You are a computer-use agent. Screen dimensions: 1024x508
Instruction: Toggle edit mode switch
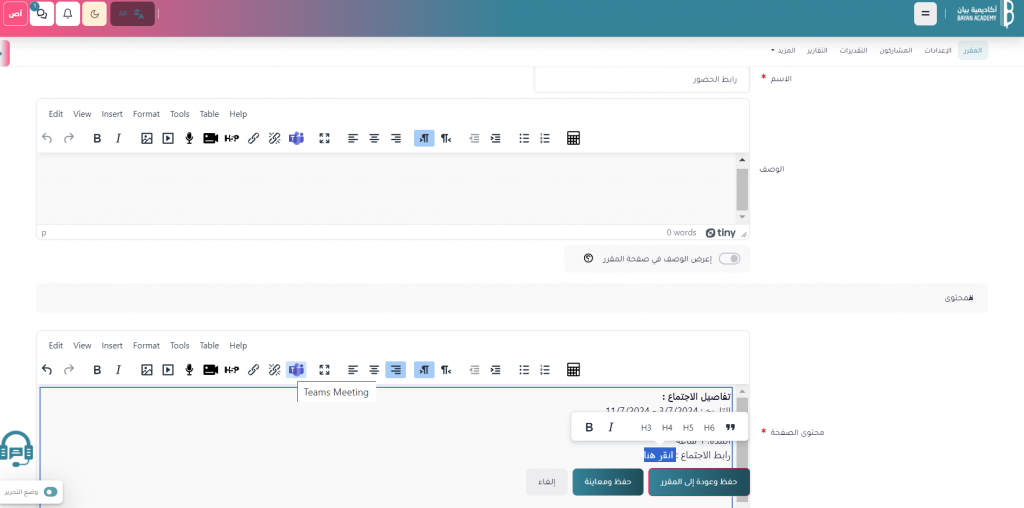(x=51, y=492)
